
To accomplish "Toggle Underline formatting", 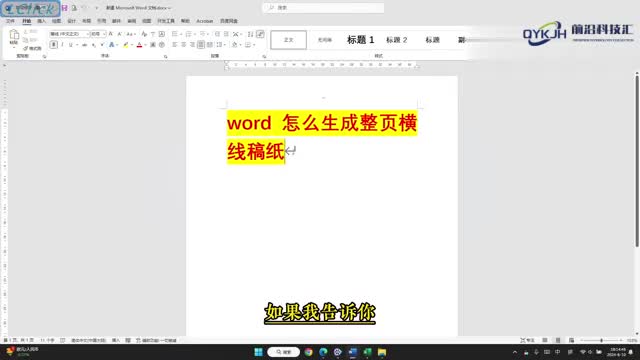I will click(x=71, y=44).
